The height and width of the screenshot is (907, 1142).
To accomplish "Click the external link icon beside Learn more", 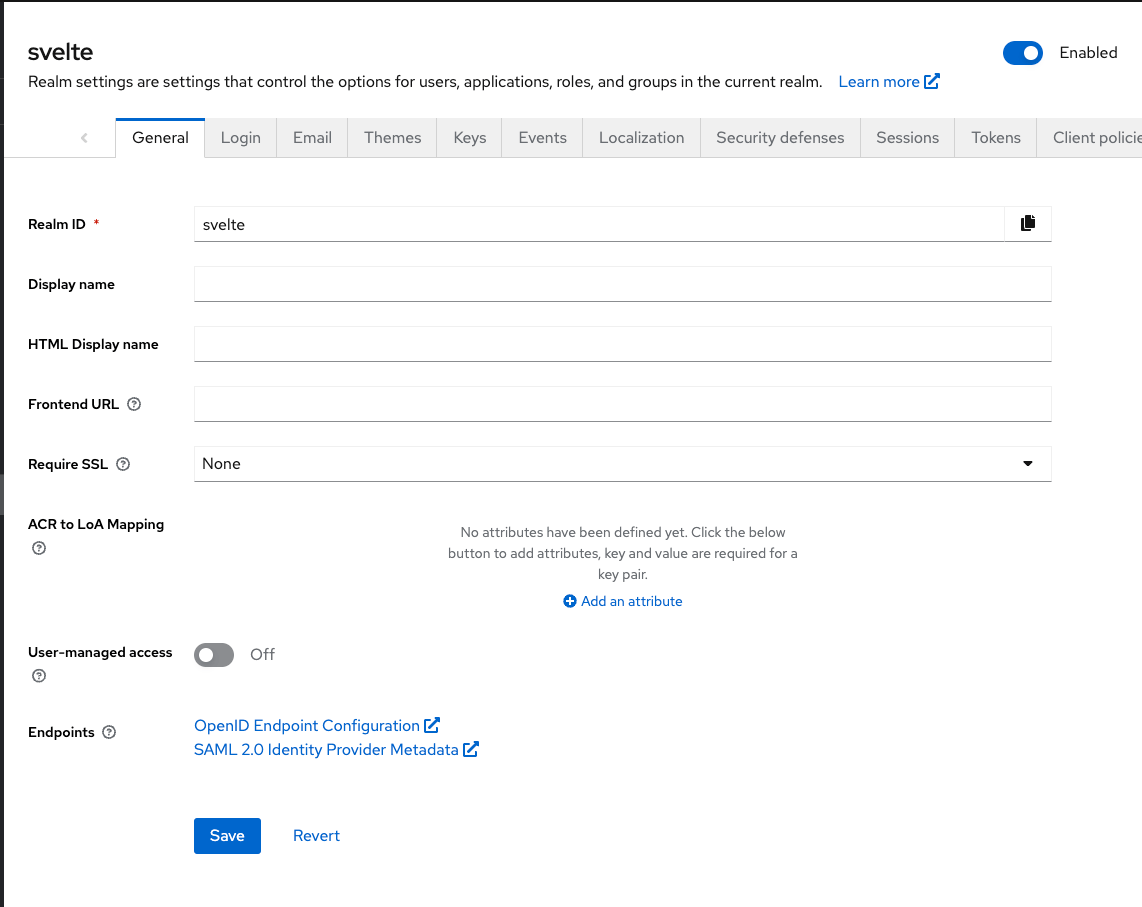I will pos(932,81).
